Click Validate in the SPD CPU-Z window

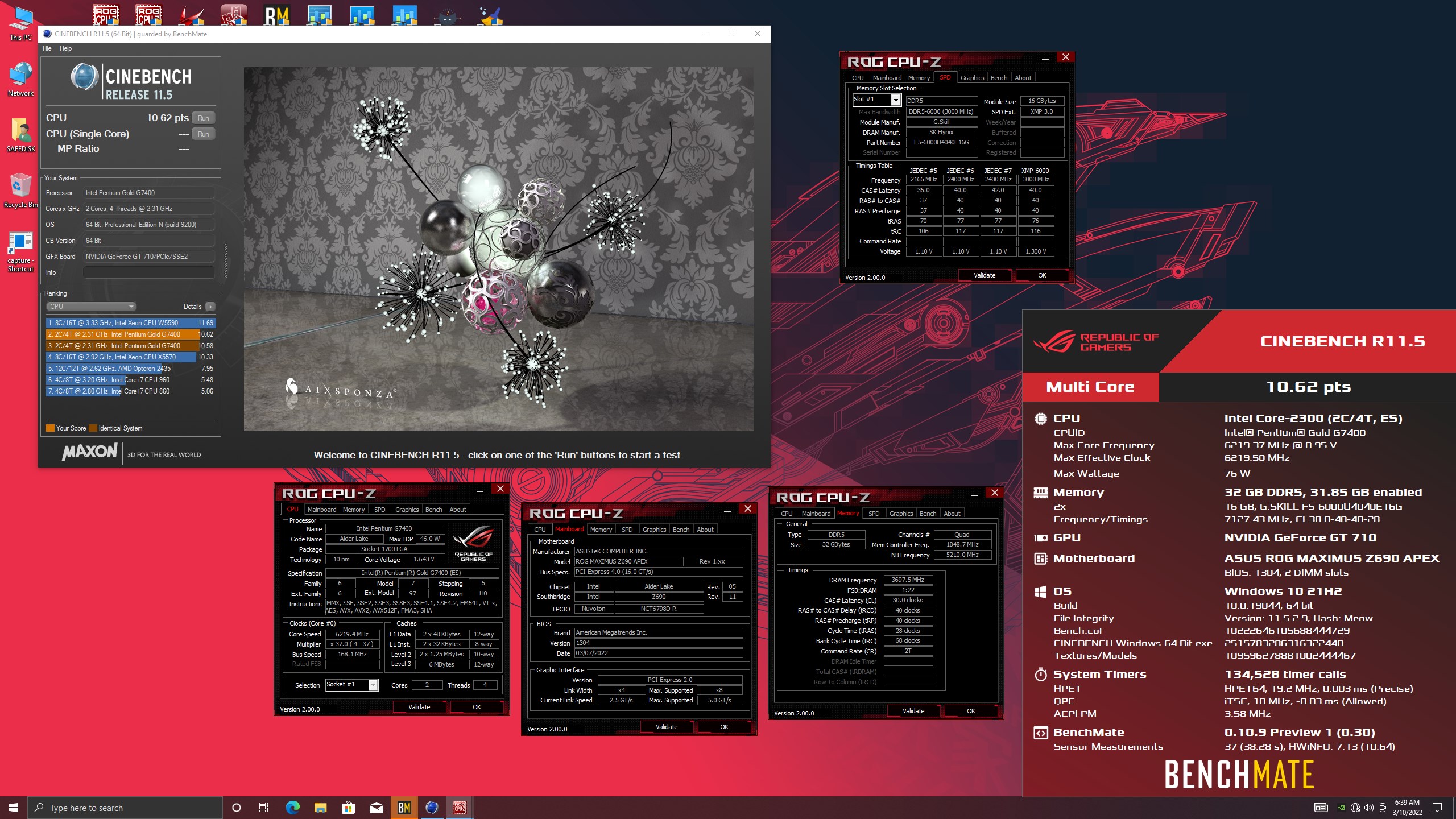(x=985, y=275)
